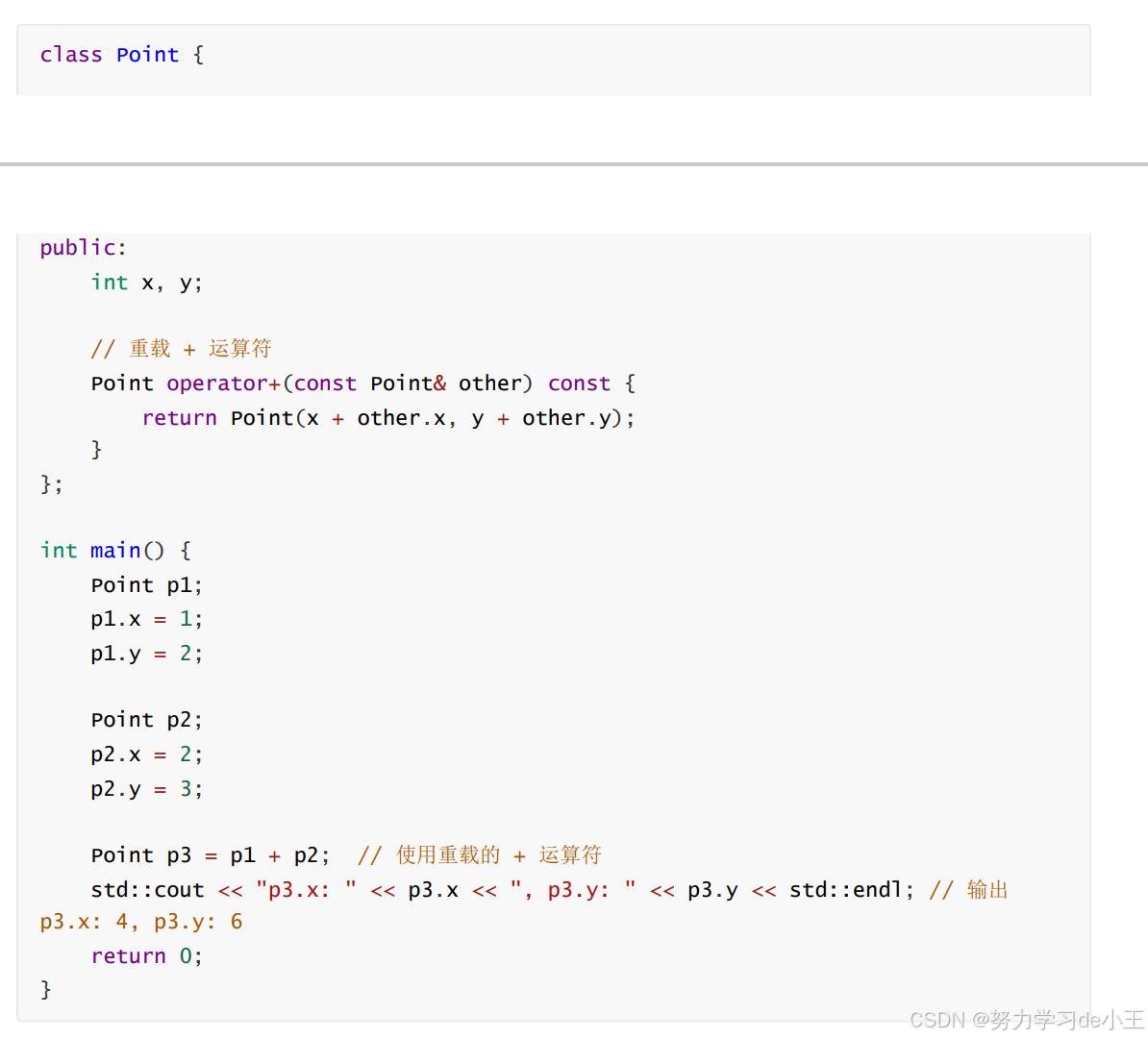
Task: Click the 'return 0;' statement
Action: point(146,956)
